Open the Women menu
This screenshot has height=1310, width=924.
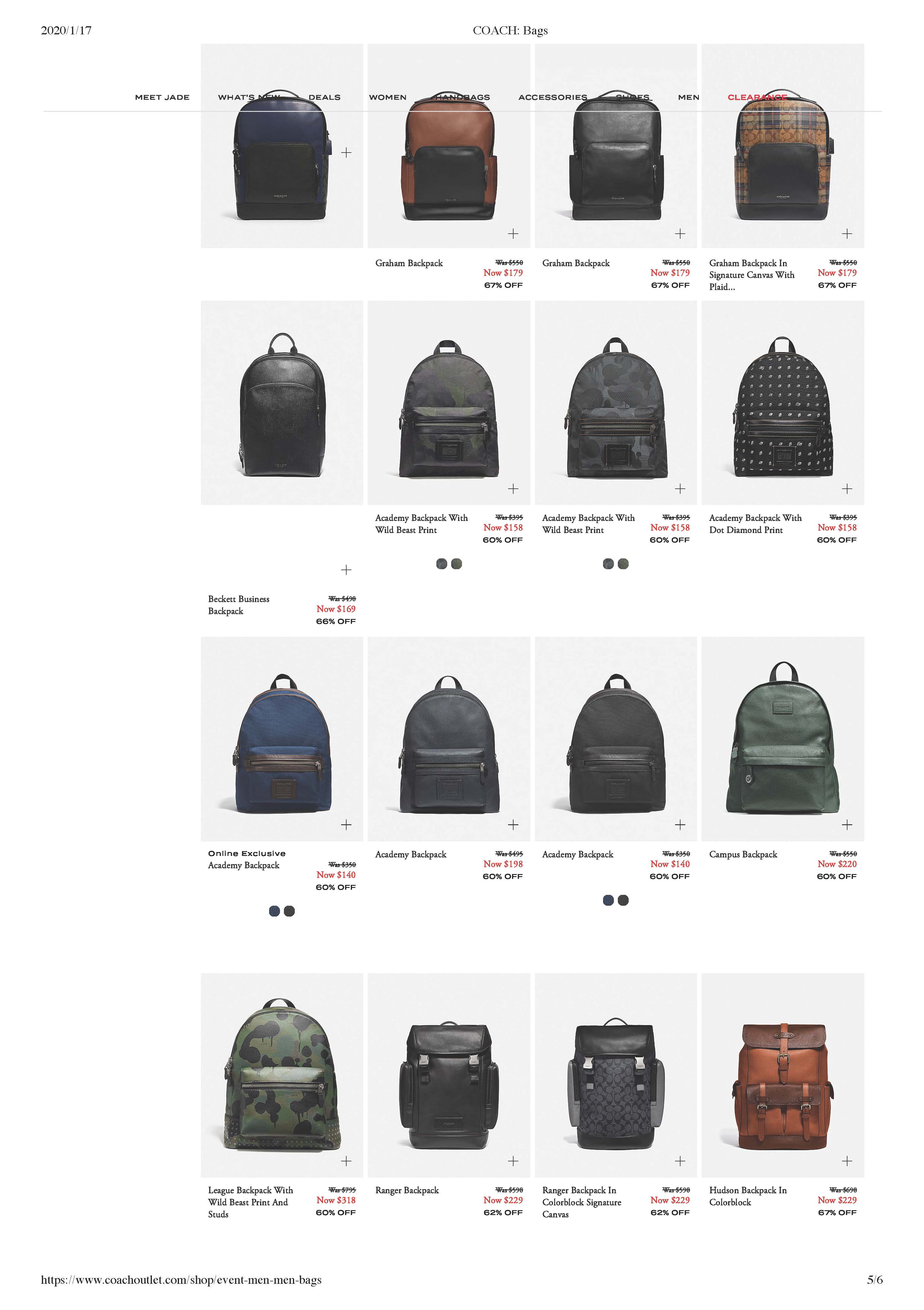(x=388, y=98)
